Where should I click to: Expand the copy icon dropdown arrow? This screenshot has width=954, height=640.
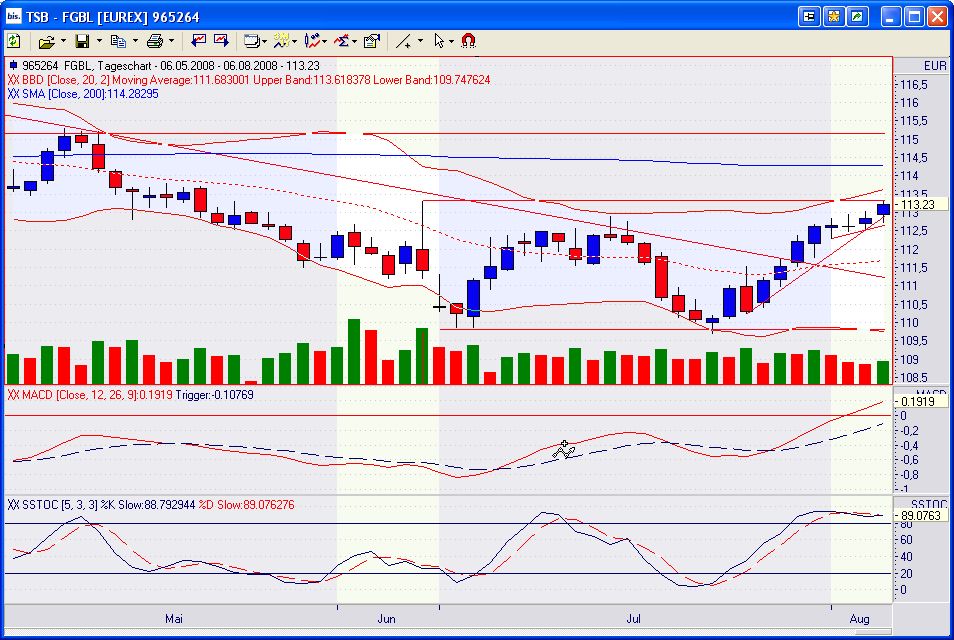coord(135,41)
